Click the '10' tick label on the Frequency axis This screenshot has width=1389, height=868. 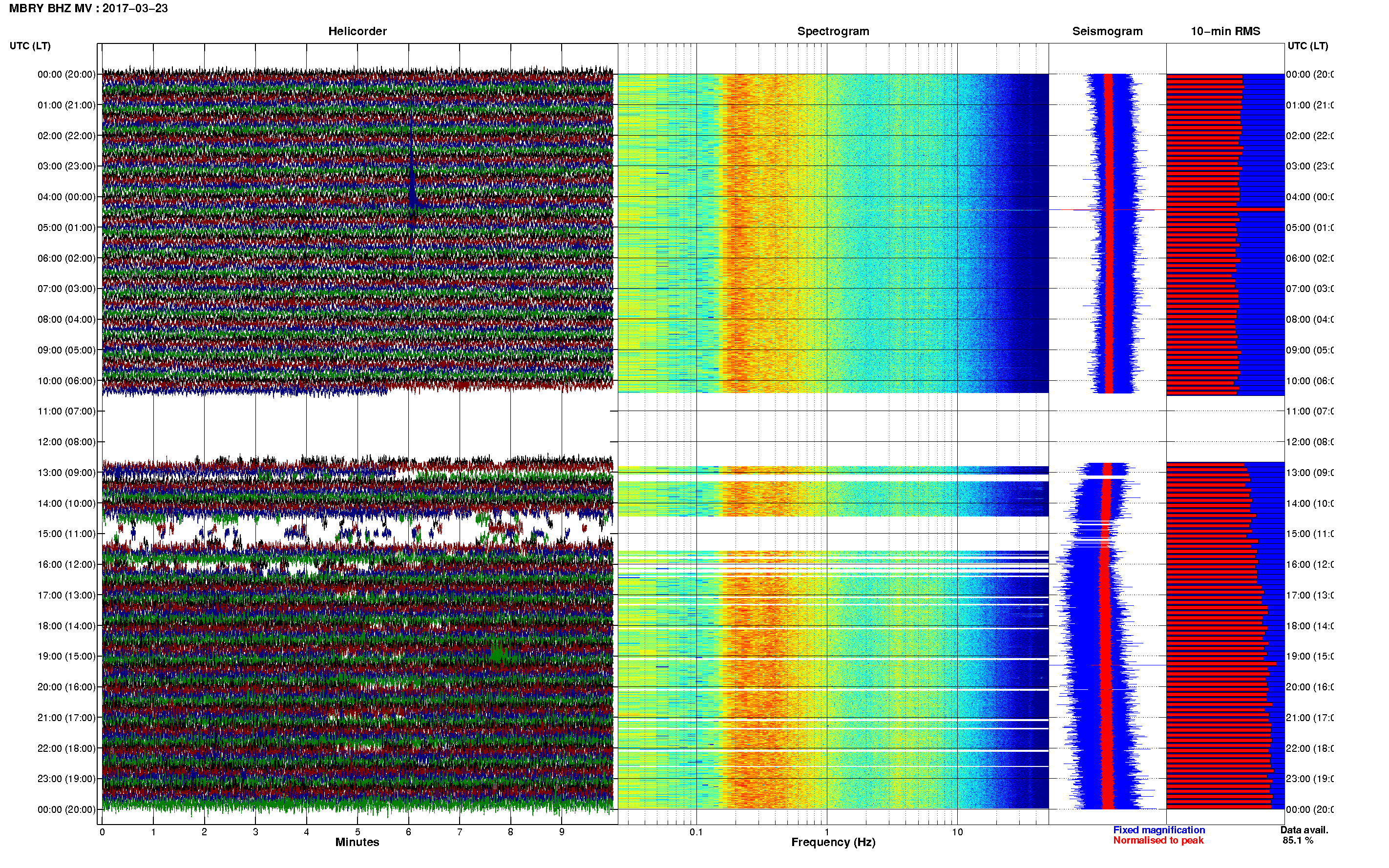(957, 832)
